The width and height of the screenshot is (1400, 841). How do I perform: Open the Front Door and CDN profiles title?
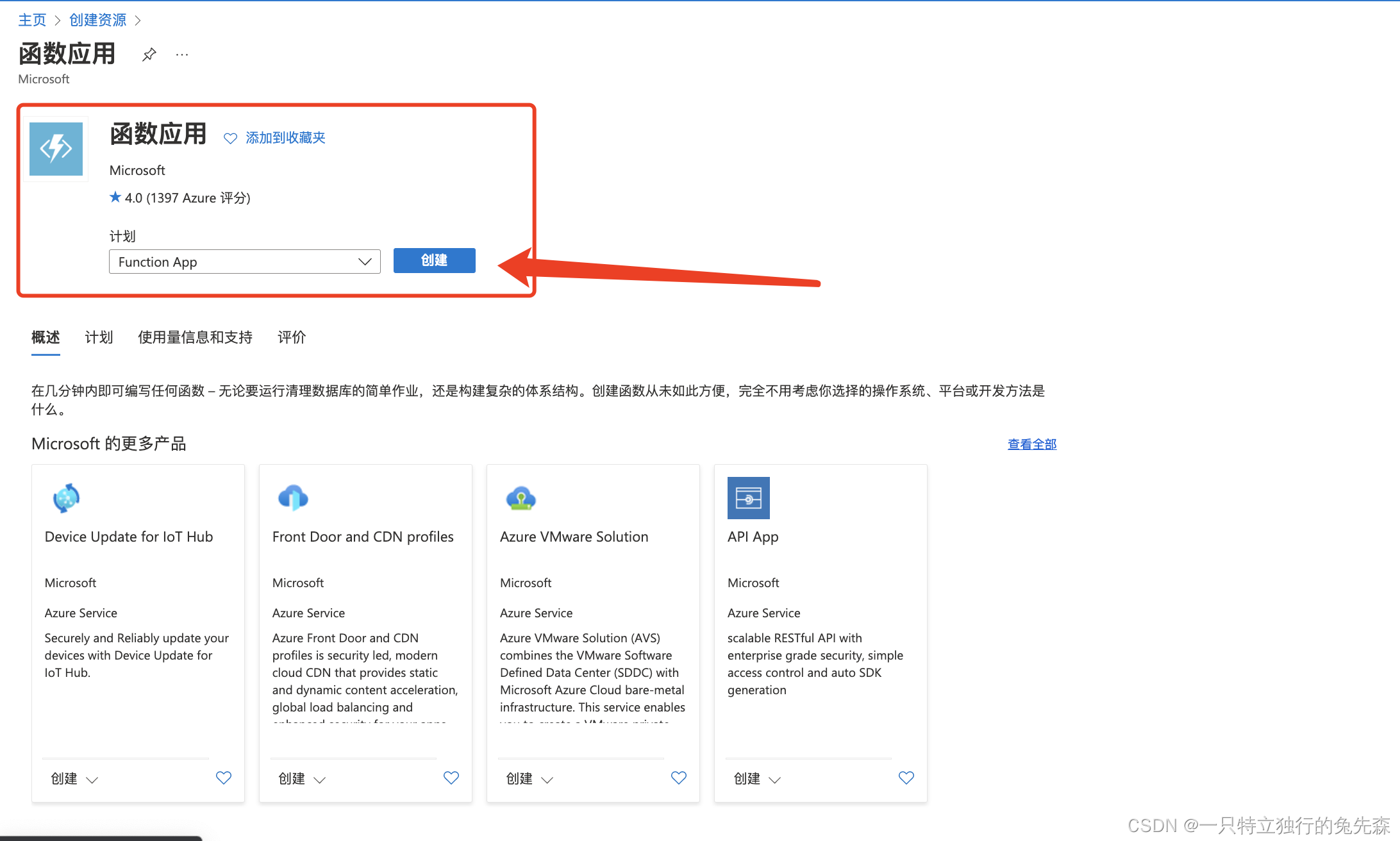click(363, 537)
